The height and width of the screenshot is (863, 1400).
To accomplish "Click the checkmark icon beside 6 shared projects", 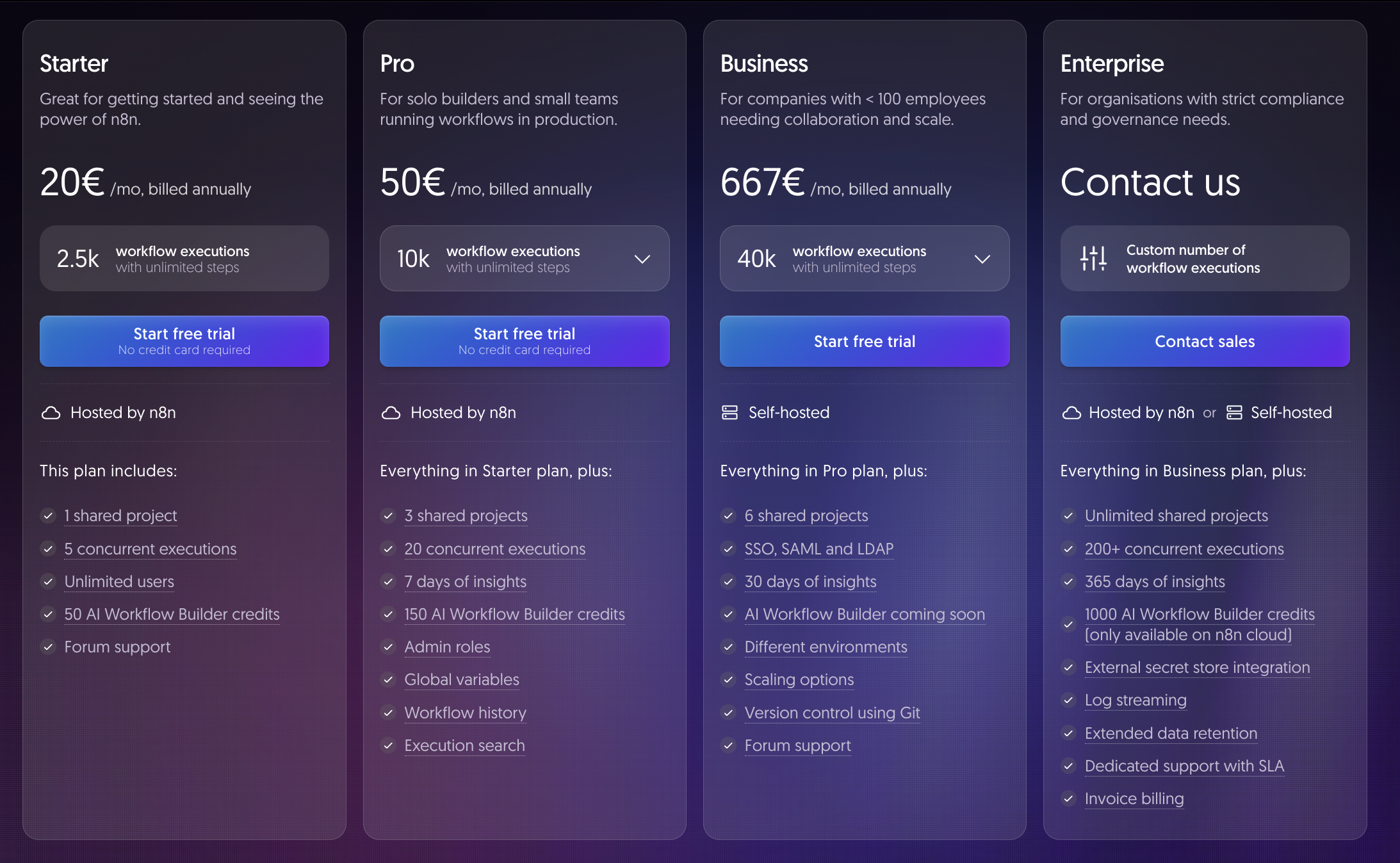I will tap(729, 516).
